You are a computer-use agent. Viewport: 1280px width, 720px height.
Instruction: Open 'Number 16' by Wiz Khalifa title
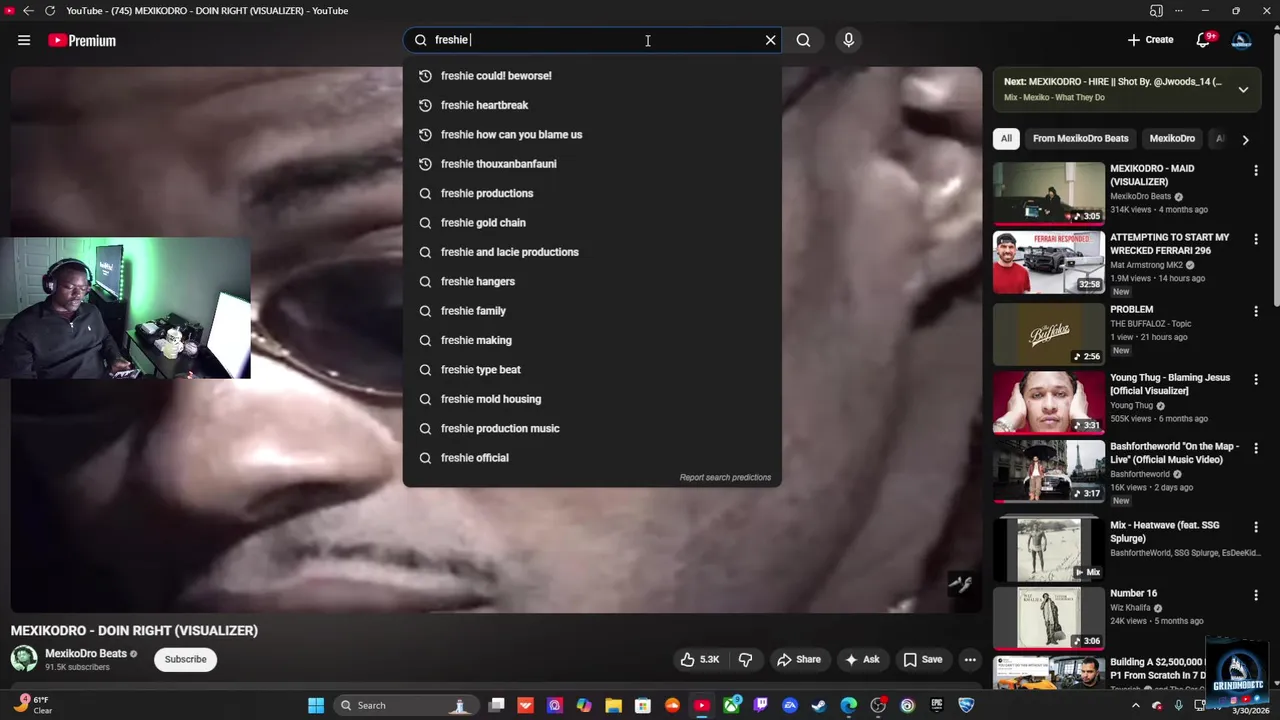[1133, 593]
